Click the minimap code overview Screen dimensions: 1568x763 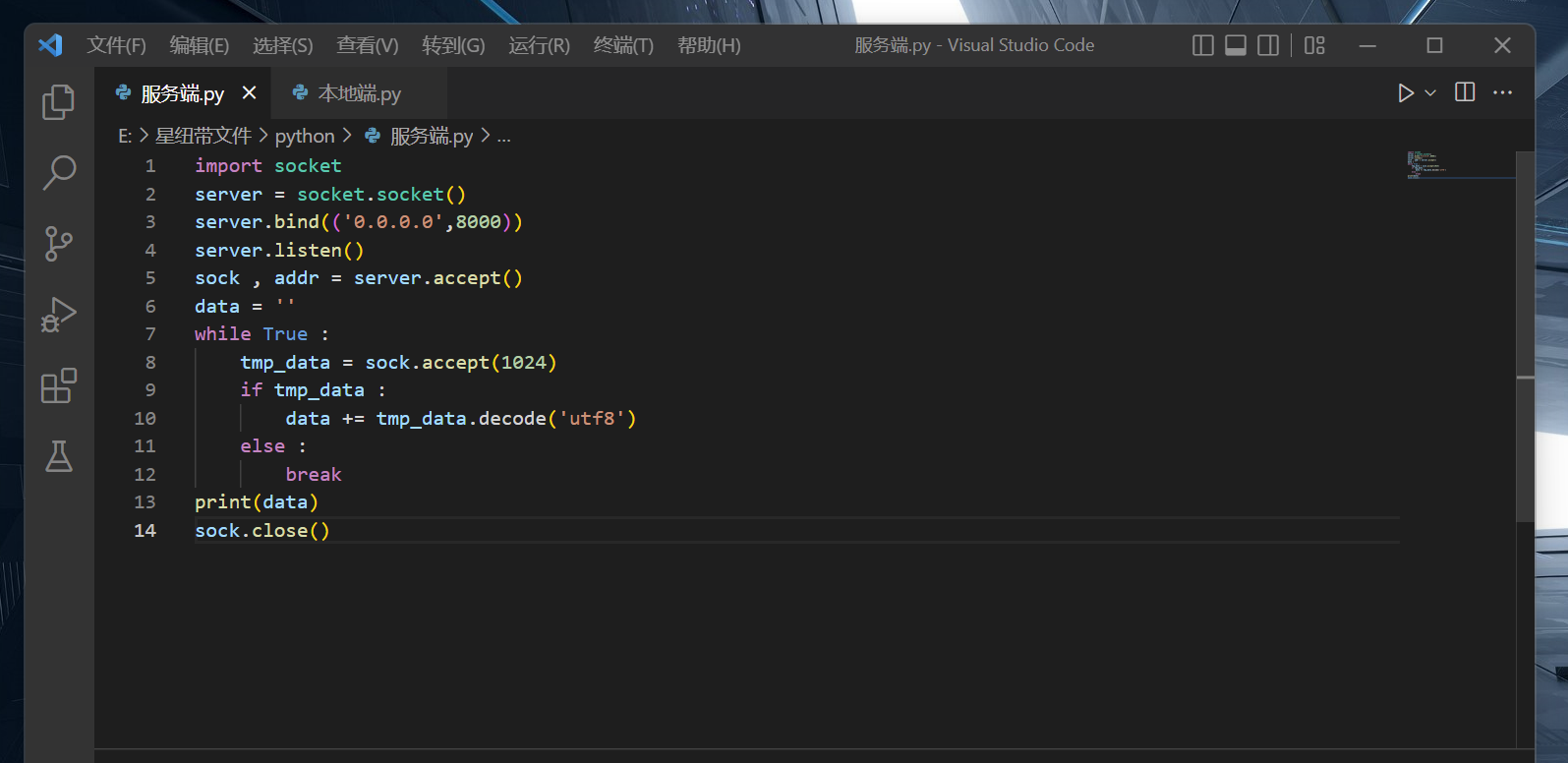(1459, 164)
